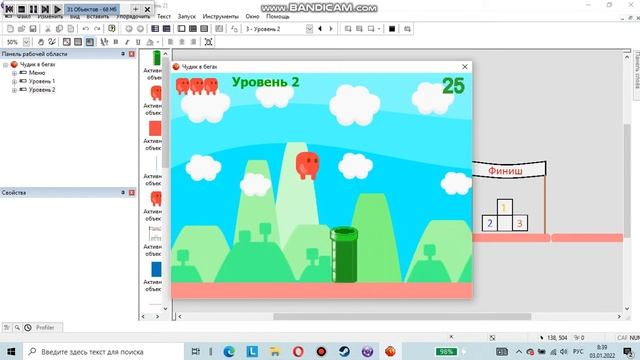The width and height of the screenshot is (640, 360).
Task: Open the Текст menu
Action: pyautogui.click(x=164, y=17)
